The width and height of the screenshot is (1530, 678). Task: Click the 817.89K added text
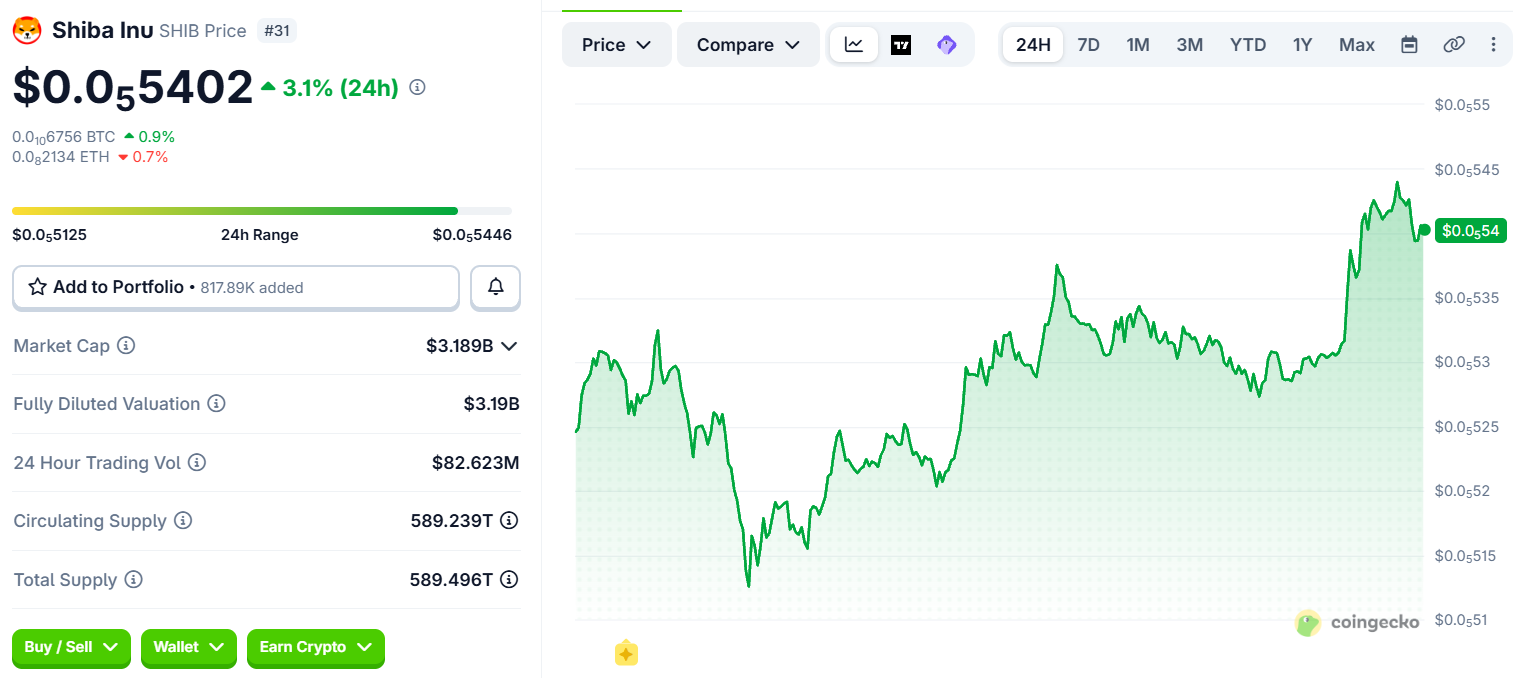pos(252,288)
